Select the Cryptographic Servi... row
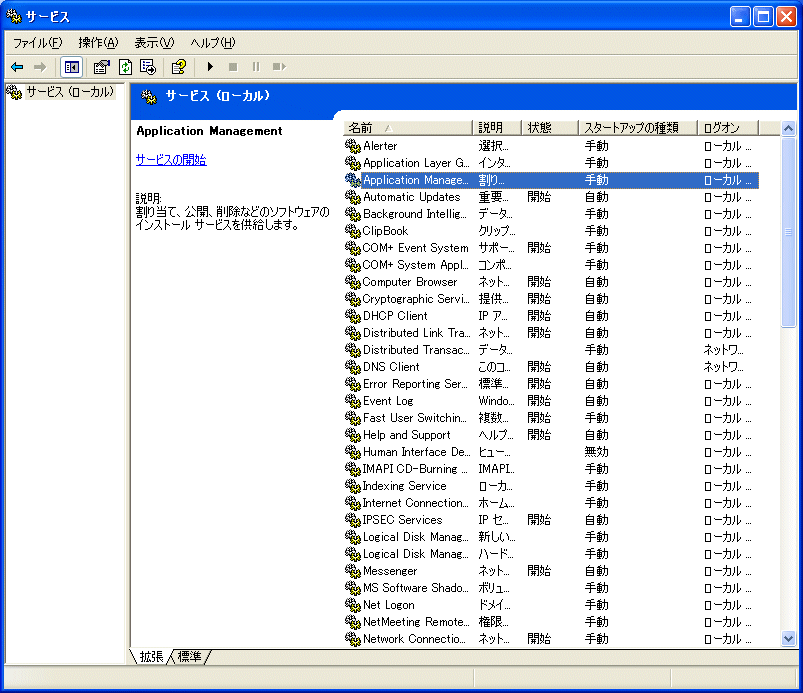803x693 pixels. click(551, 299)
